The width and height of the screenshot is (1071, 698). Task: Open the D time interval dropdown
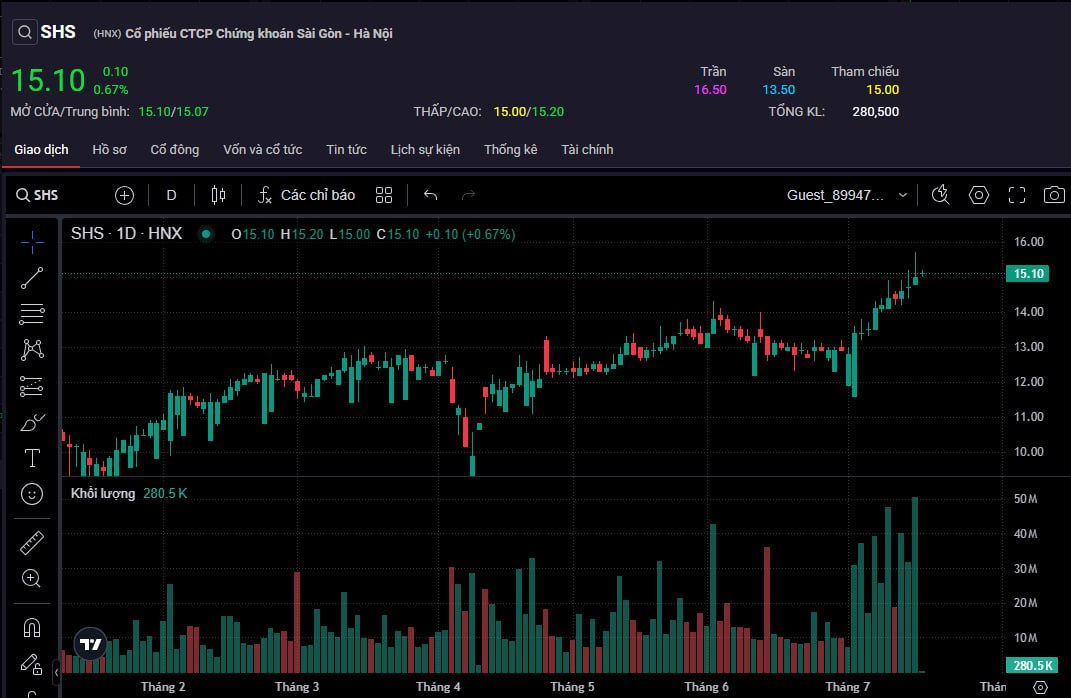[x=171, y=195]
